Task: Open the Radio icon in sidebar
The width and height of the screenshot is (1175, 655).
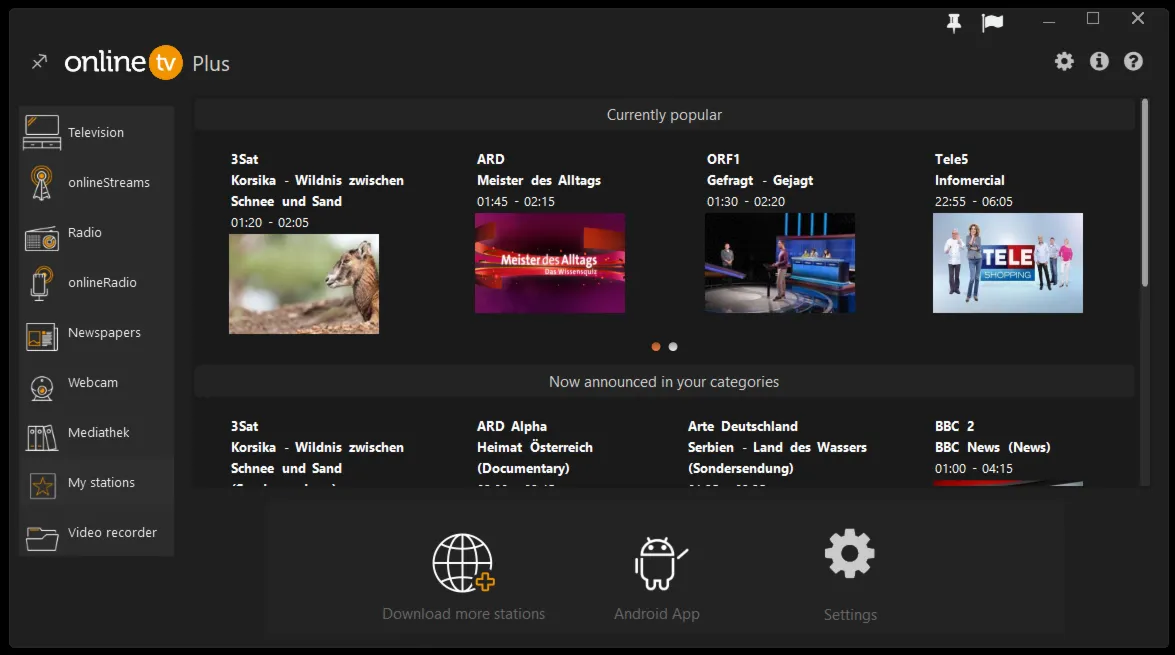Action: 42,238
